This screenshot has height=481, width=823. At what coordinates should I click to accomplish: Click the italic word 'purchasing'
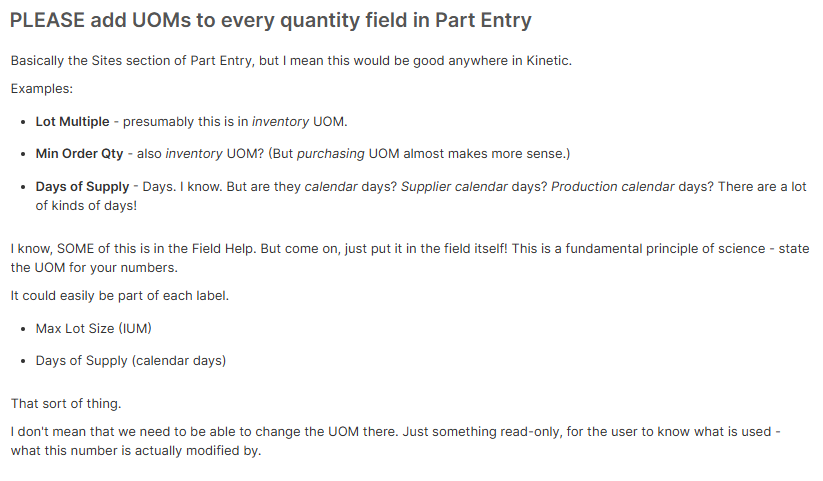coord(331,154)
